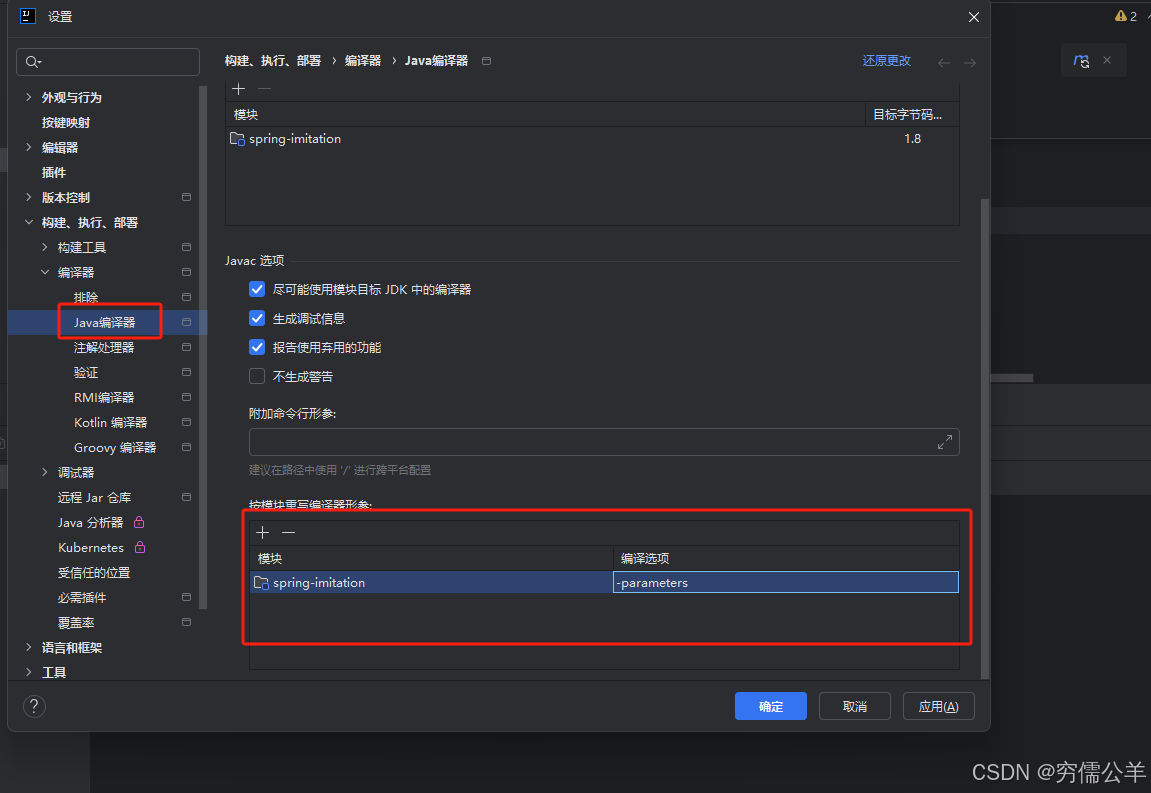Image resolution: width=1151 pixels, height=793 pixels.
Task: Click settings content vertical scrollbar
Action: point(984,439)
